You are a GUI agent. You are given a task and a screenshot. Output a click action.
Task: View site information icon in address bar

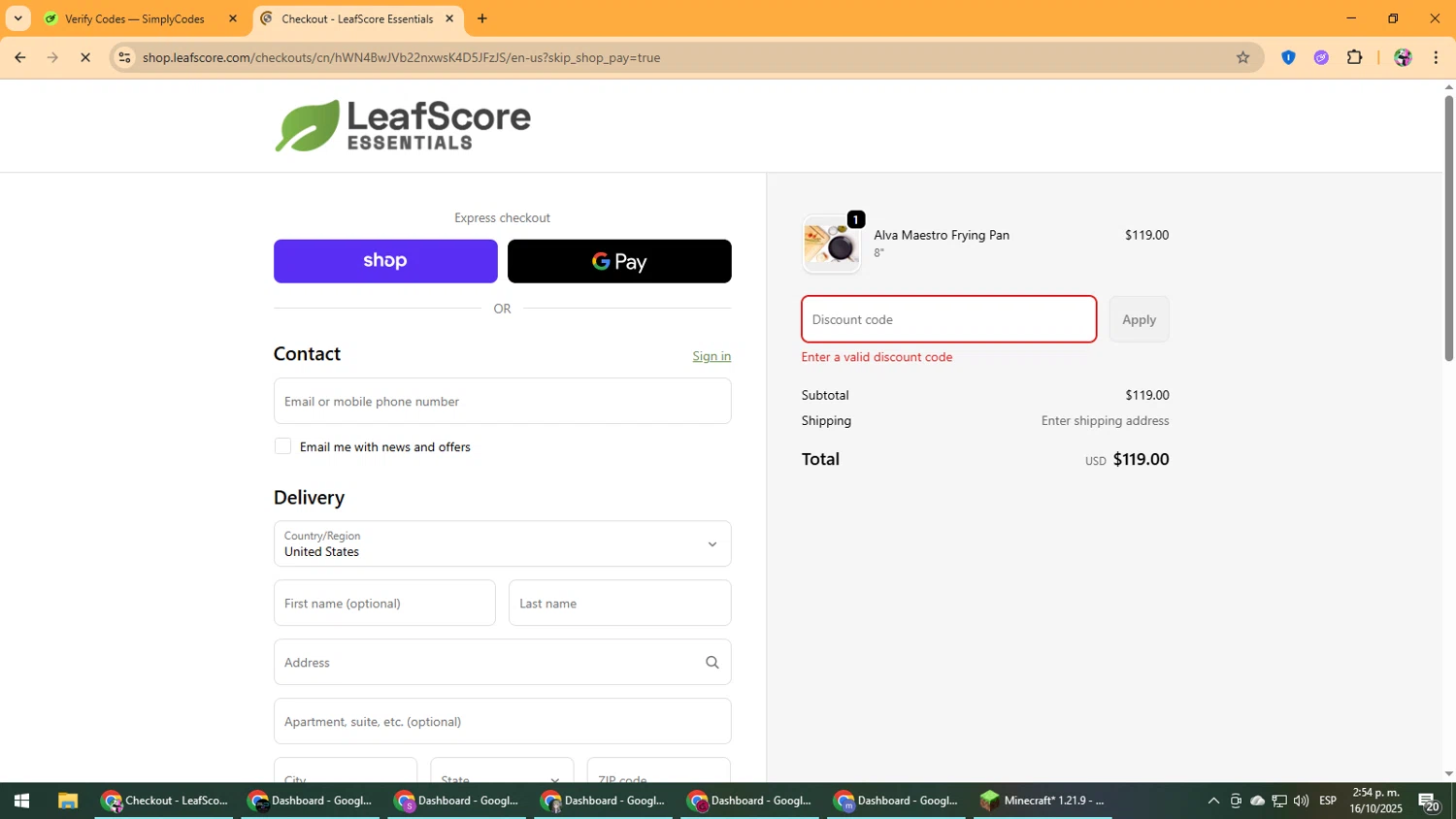coord(124,57)
